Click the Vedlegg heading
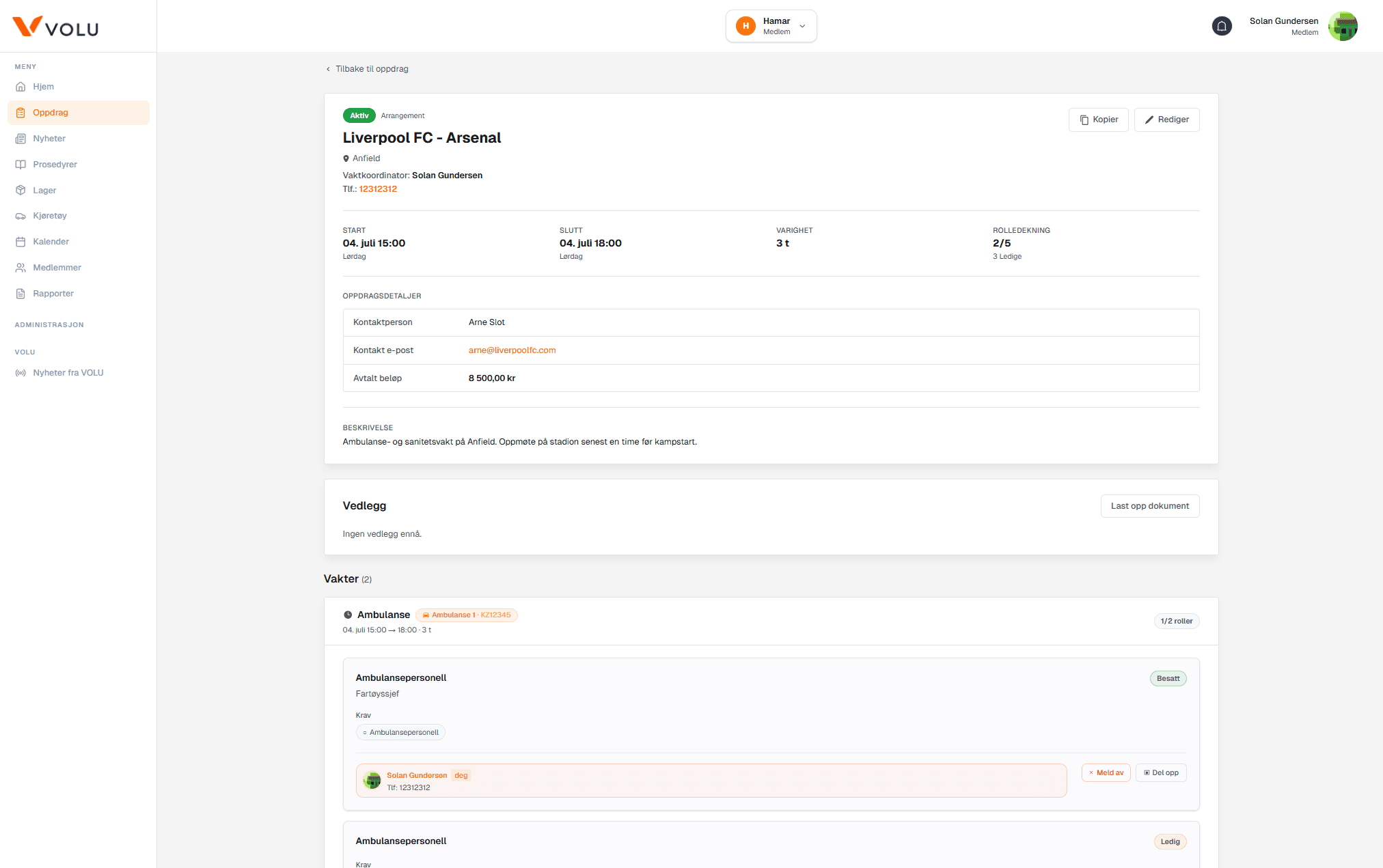This screenshot has width=1383, height=868. click(364, 506)
